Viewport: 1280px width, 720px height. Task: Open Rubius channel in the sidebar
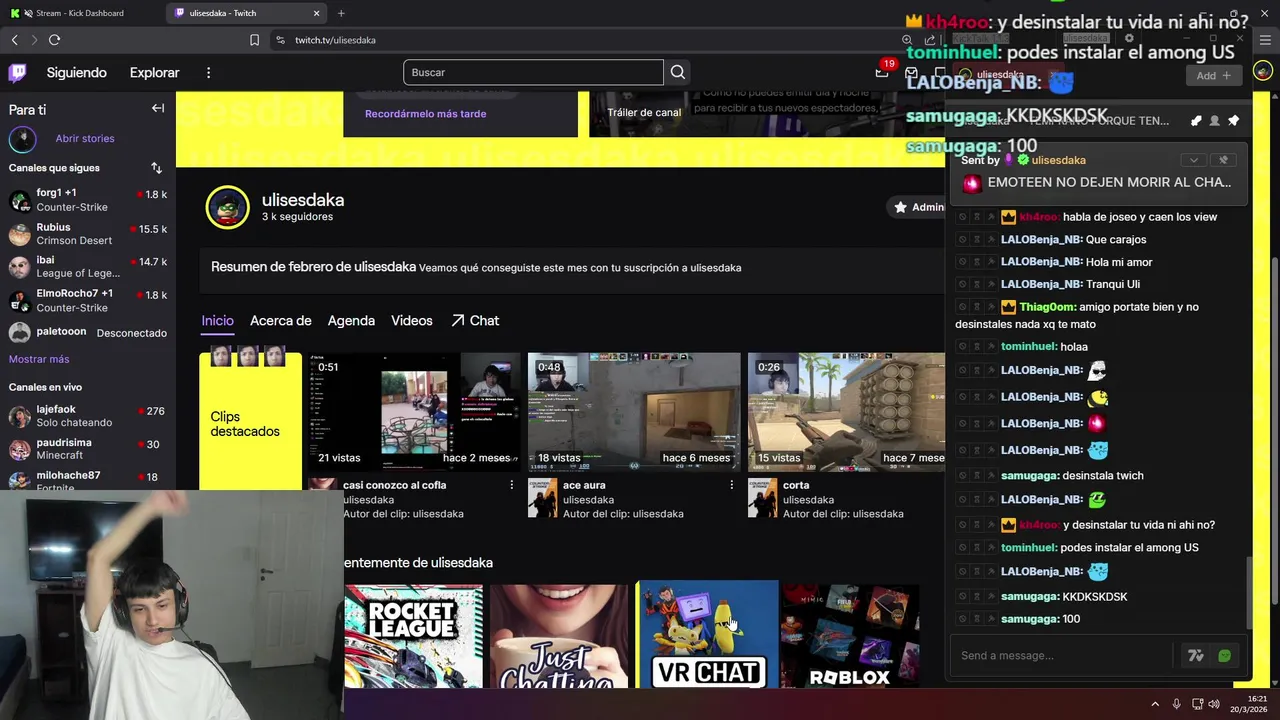click(x=88, y=234)
